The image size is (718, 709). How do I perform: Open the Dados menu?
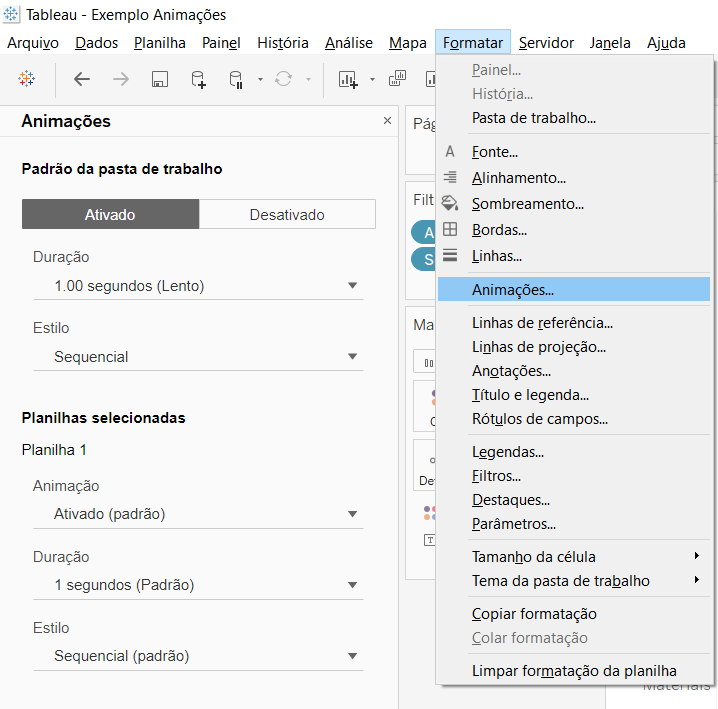click(x=97, y=43)
